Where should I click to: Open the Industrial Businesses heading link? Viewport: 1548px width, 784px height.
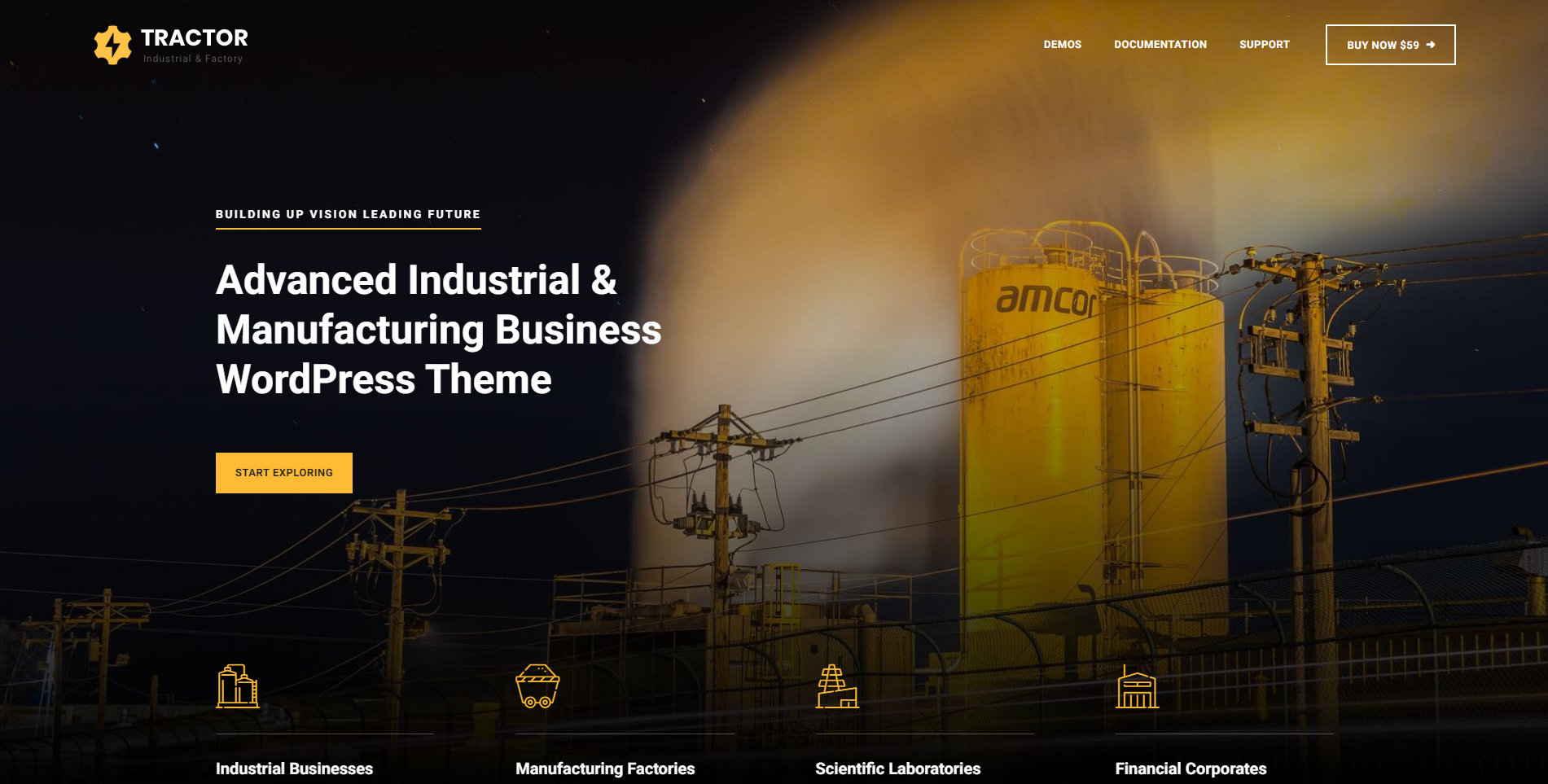pyautogui.click(x=294, y=769)
